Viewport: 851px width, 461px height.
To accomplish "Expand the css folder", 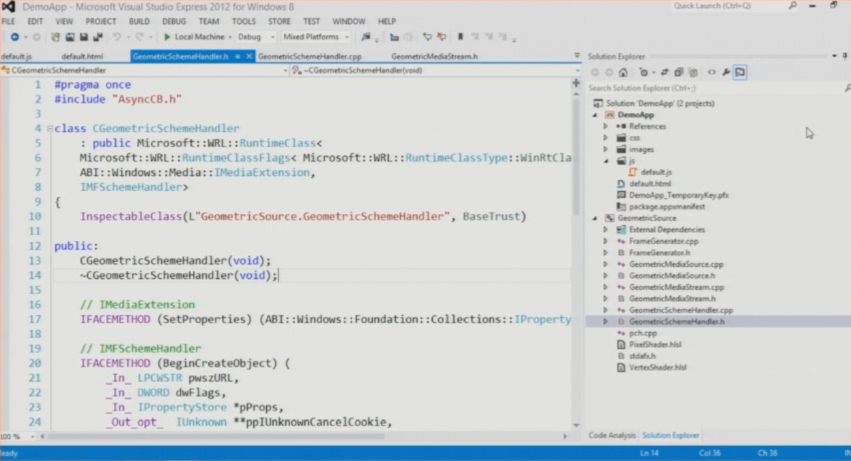I will [606, 138].
